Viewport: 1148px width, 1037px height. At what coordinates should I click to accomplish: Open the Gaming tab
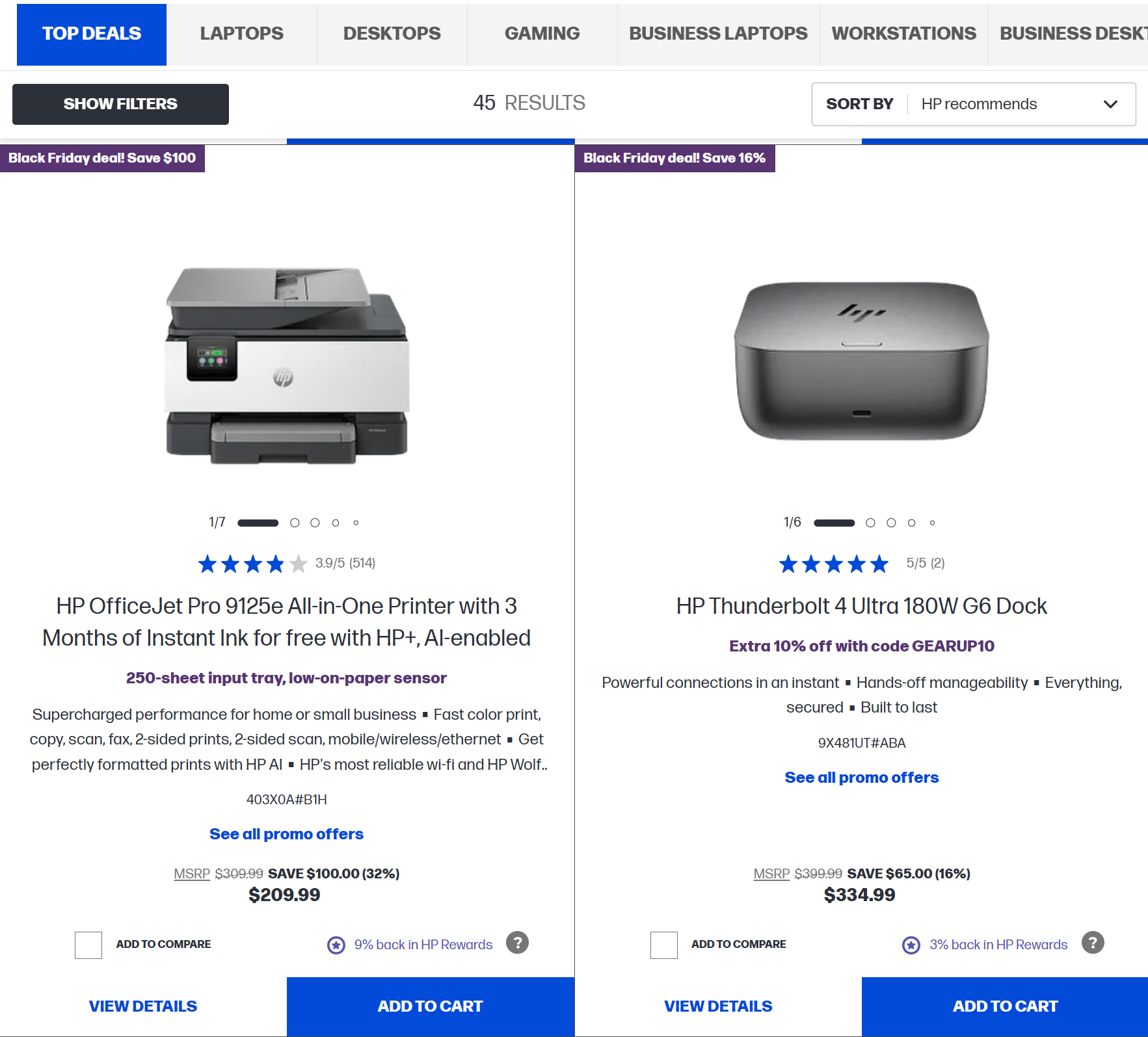542,34
